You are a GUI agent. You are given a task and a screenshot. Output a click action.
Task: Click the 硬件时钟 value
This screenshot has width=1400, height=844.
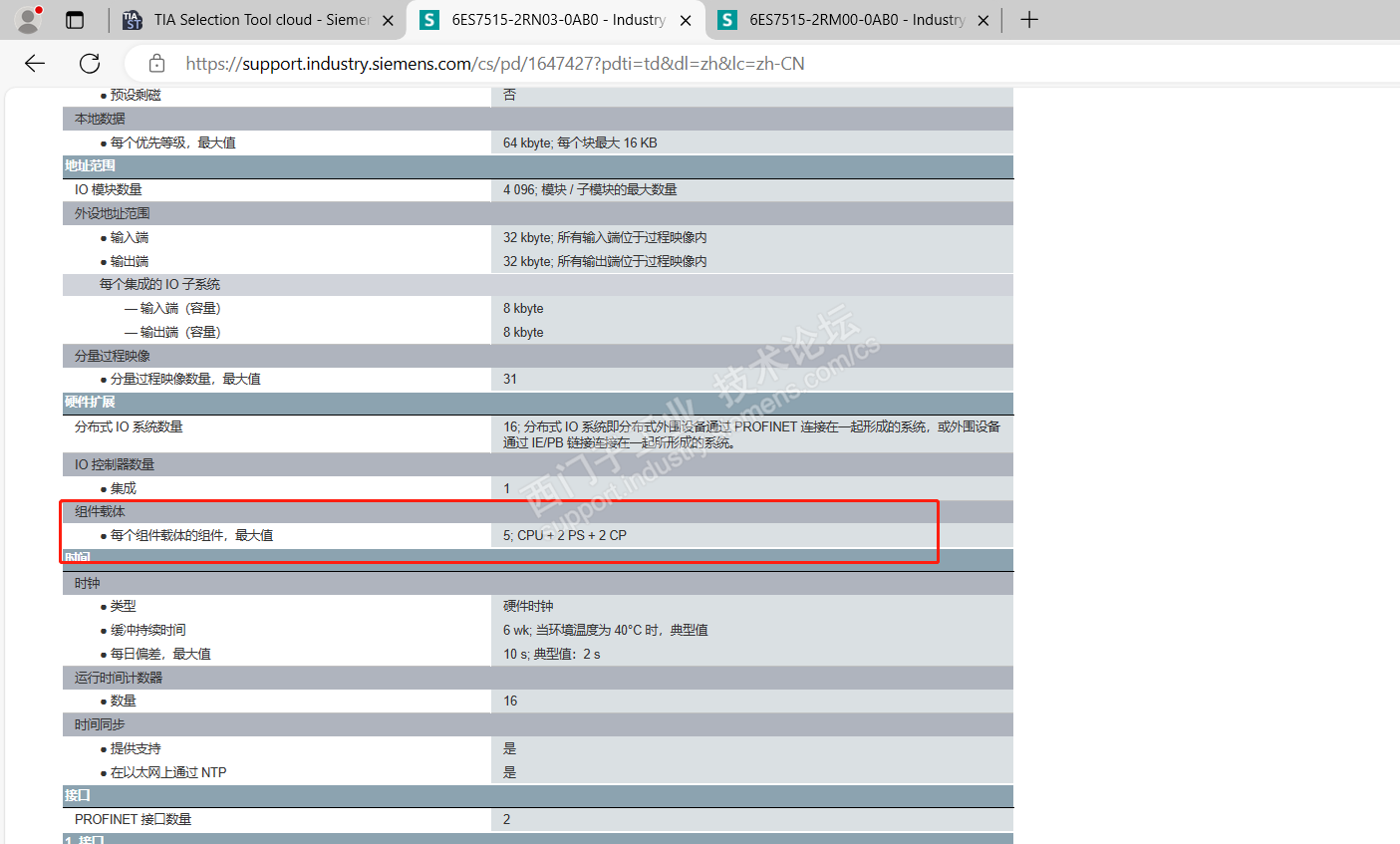pyautogui.click(x=528, y=607)
